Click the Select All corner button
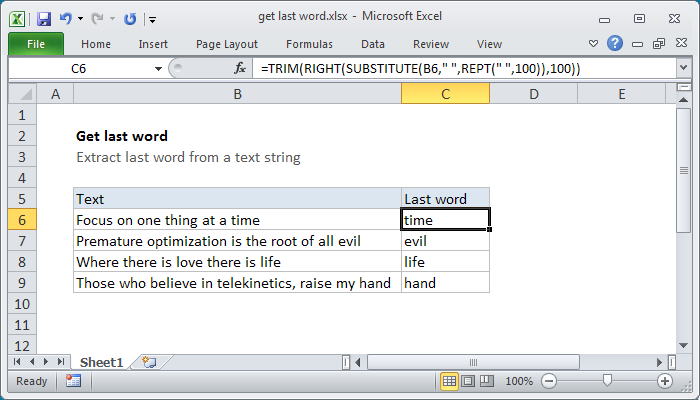 tap(22, 94)
